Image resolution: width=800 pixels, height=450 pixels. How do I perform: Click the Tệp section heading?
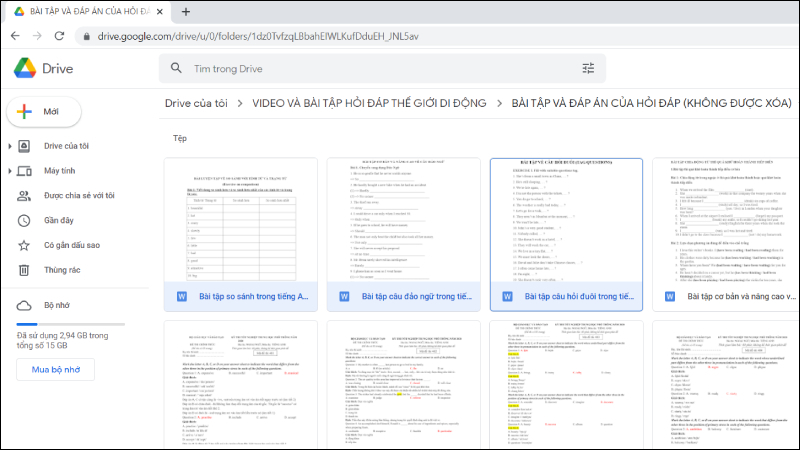(180, 138)
